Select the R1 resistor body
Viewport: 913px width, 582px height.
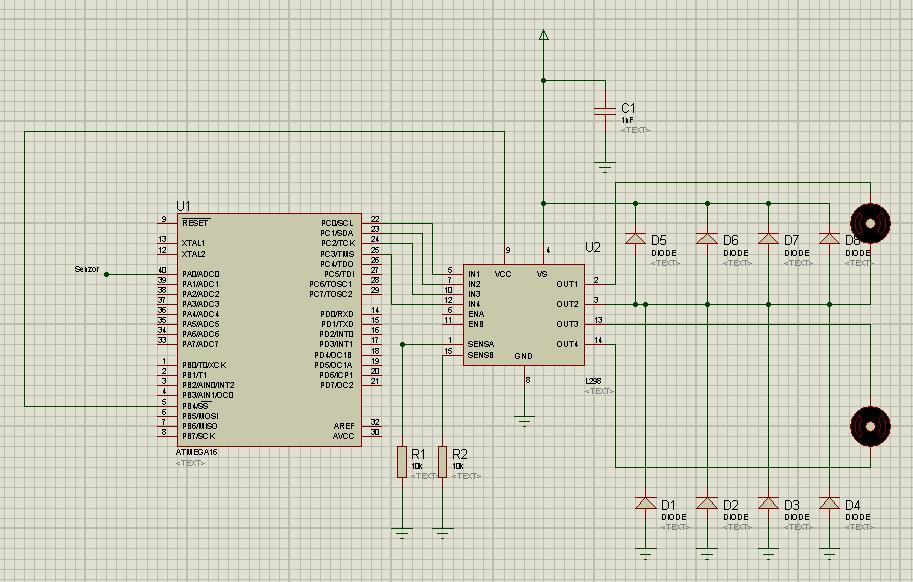pos(402,462)
